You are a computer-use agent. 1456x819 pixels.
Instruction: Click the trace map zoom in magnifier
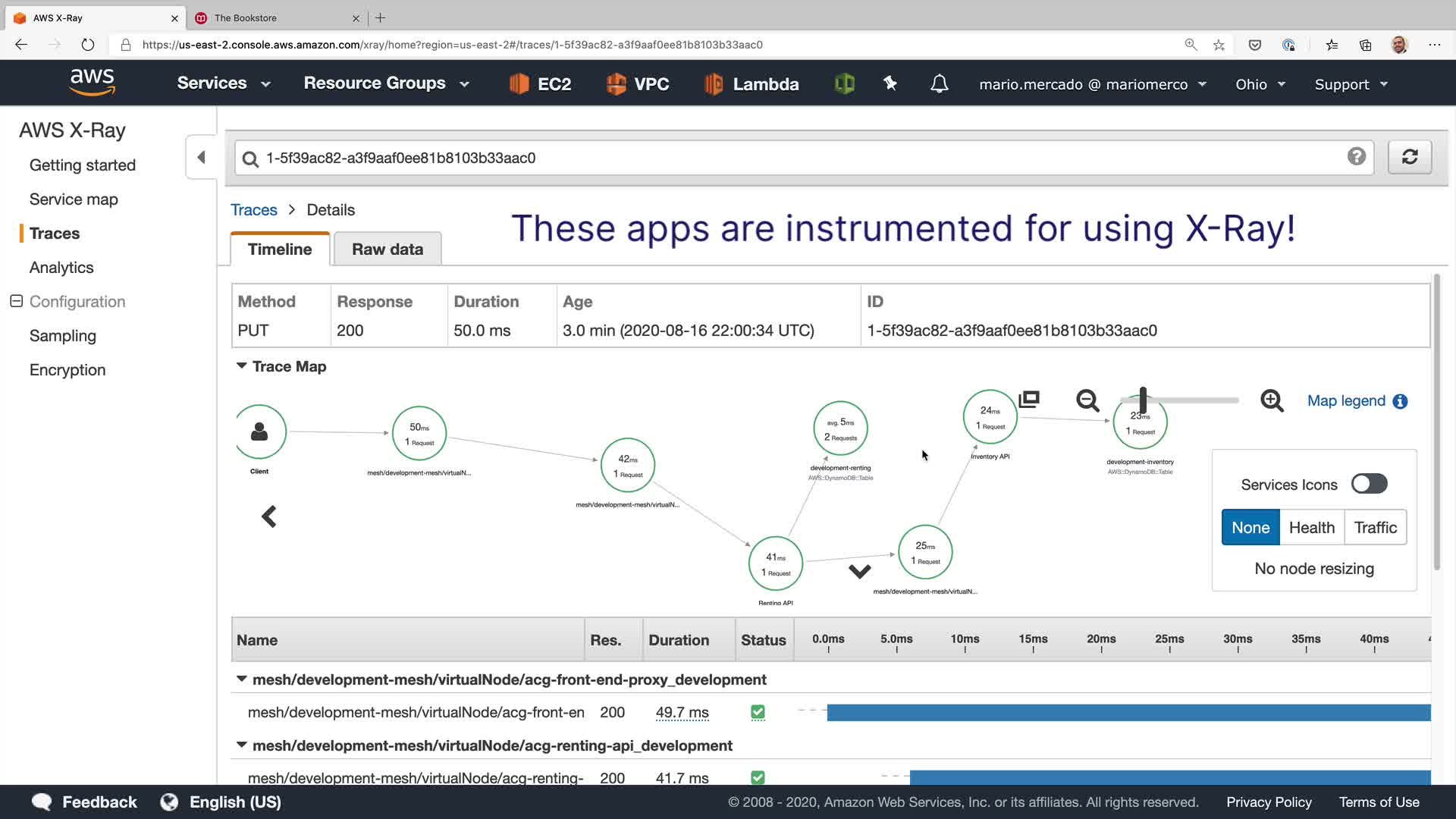coord(1272,400)
